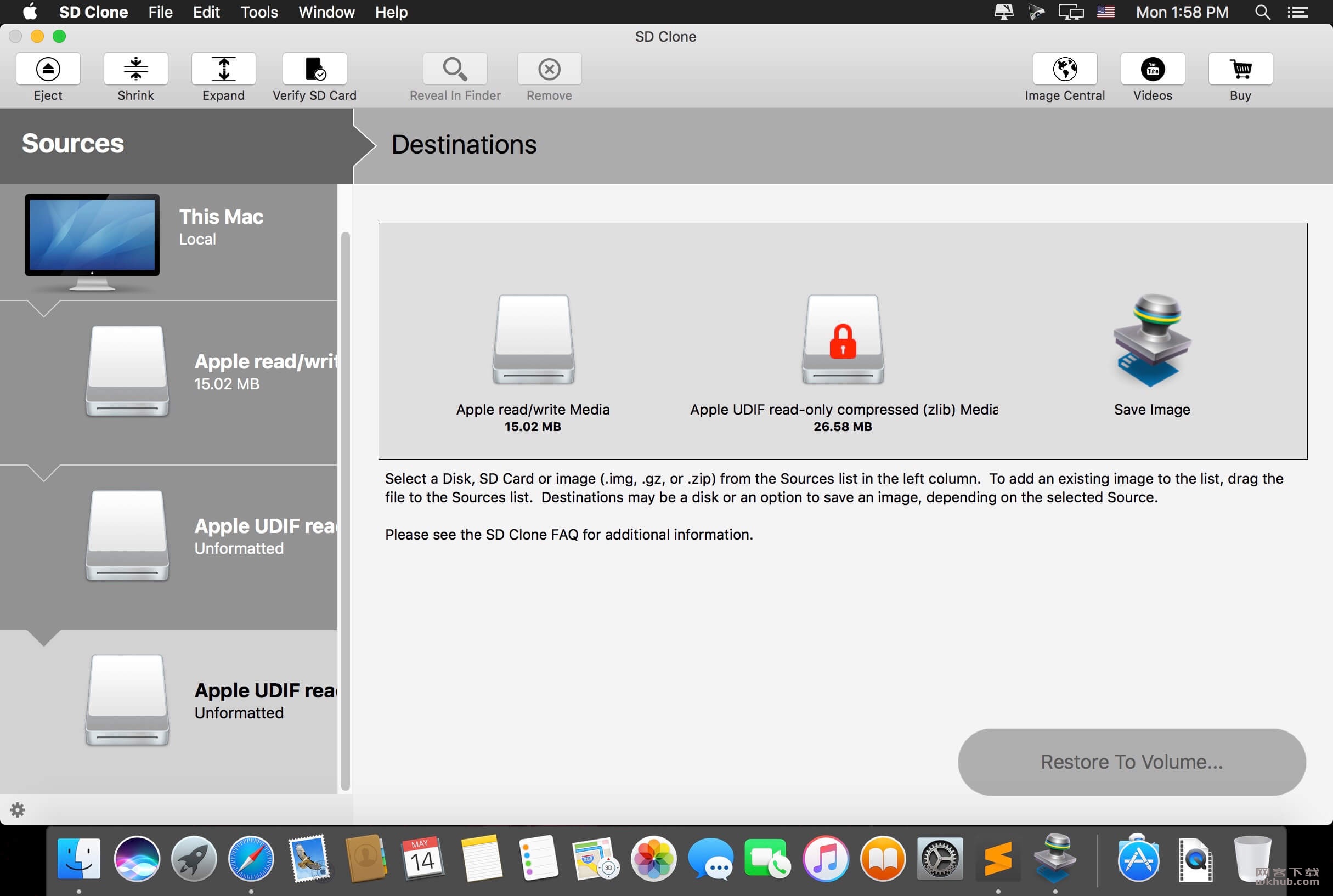The image size is (1333, 896).
Task: Open Trash in the Dock
Action: [x=1252, y=858]
